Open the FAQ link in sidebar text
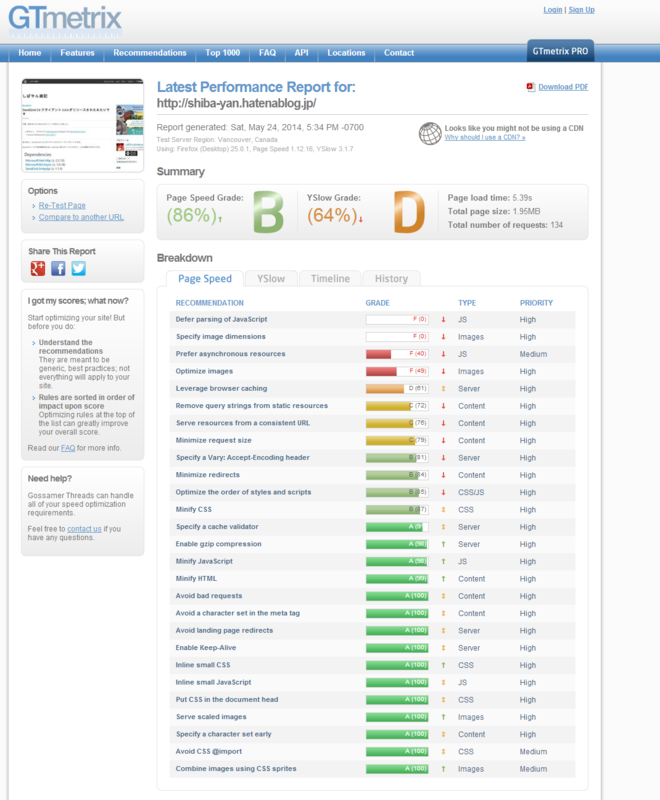The height and width of the screenshot is (800, 660). coord(68,448)
